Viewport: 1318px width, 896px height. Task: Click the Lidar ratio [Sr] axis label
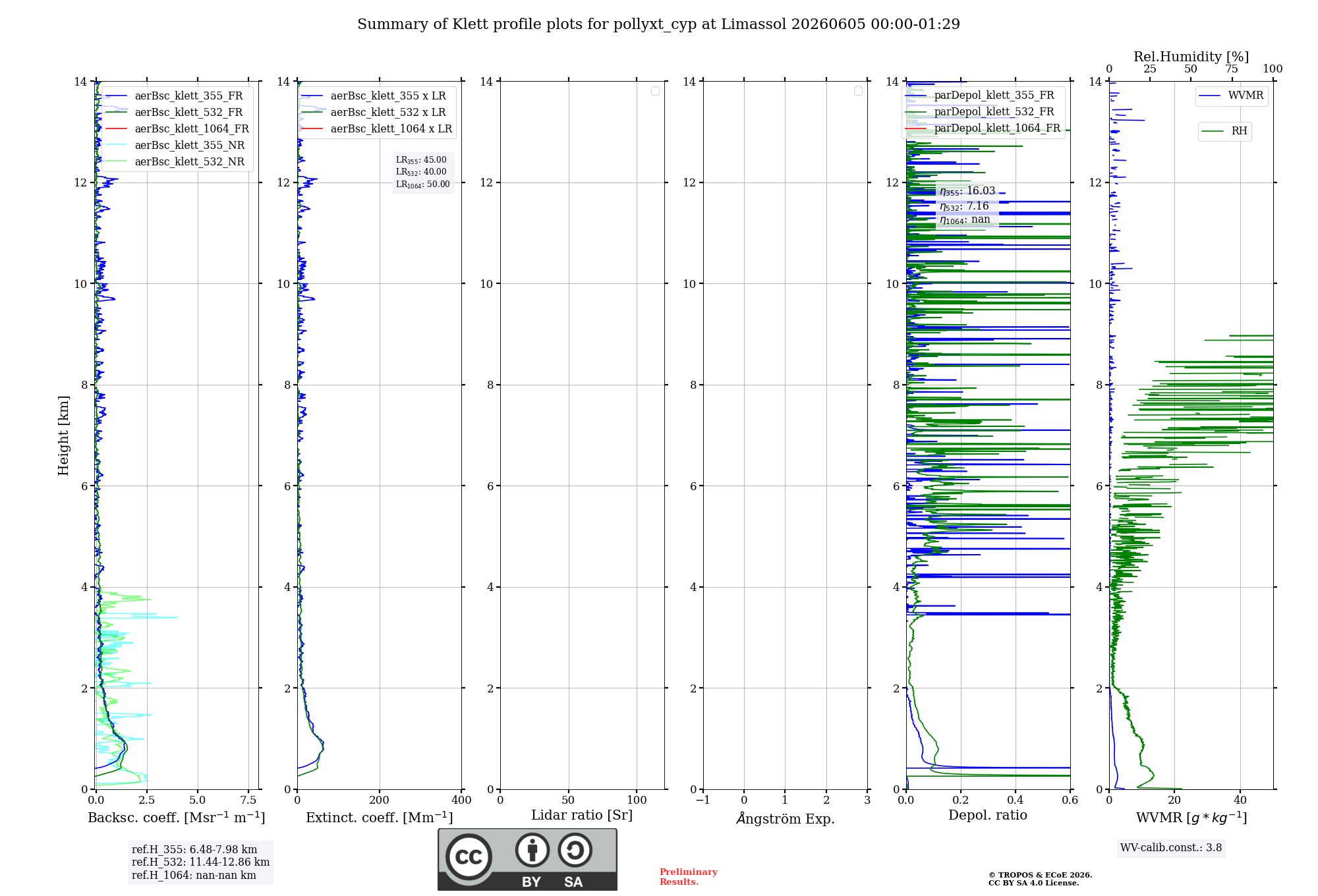point(582,816)
